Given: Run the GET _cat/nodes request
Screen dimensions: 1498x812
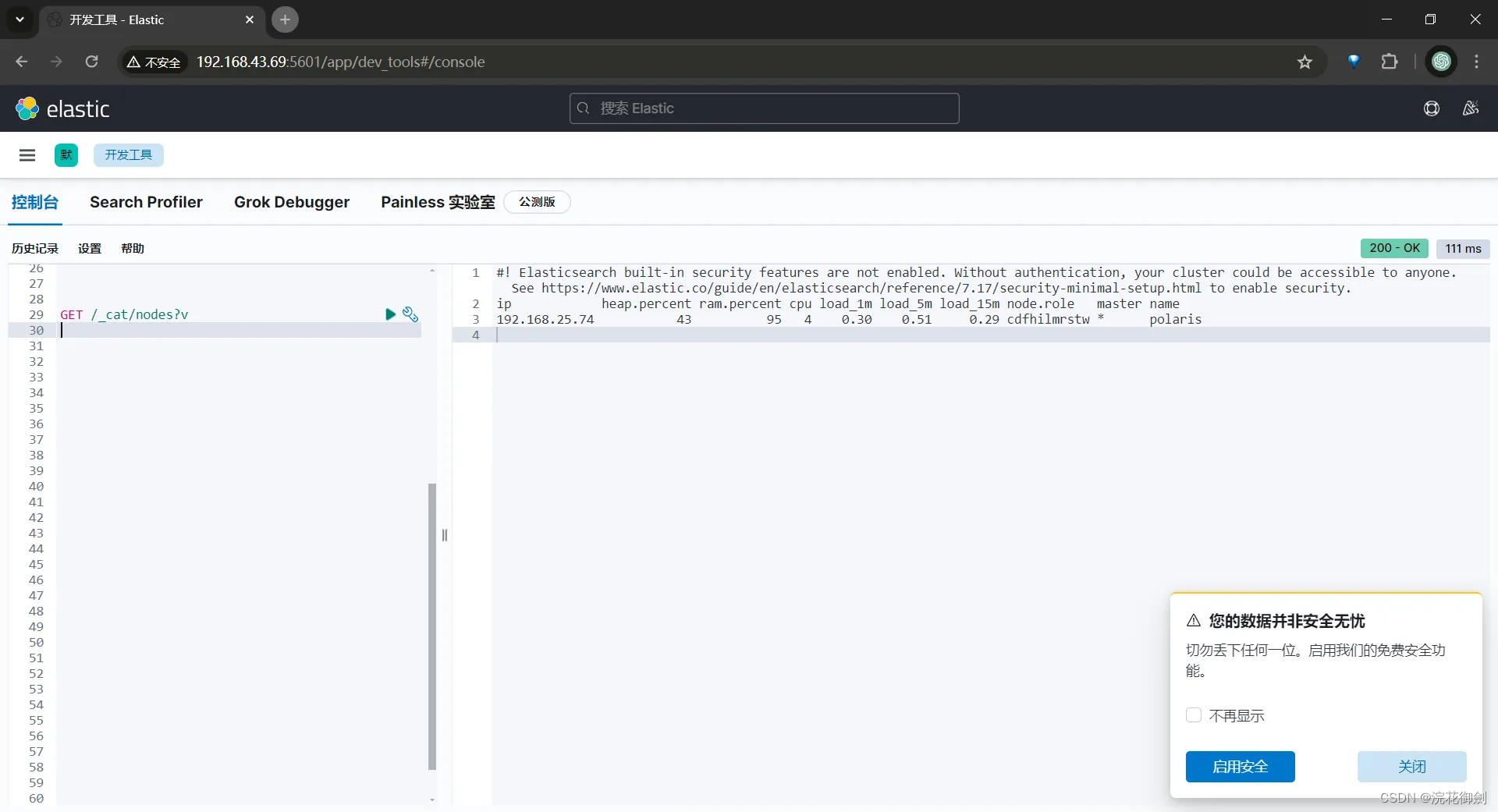Looking at the screenshot, I should point(391,314).
